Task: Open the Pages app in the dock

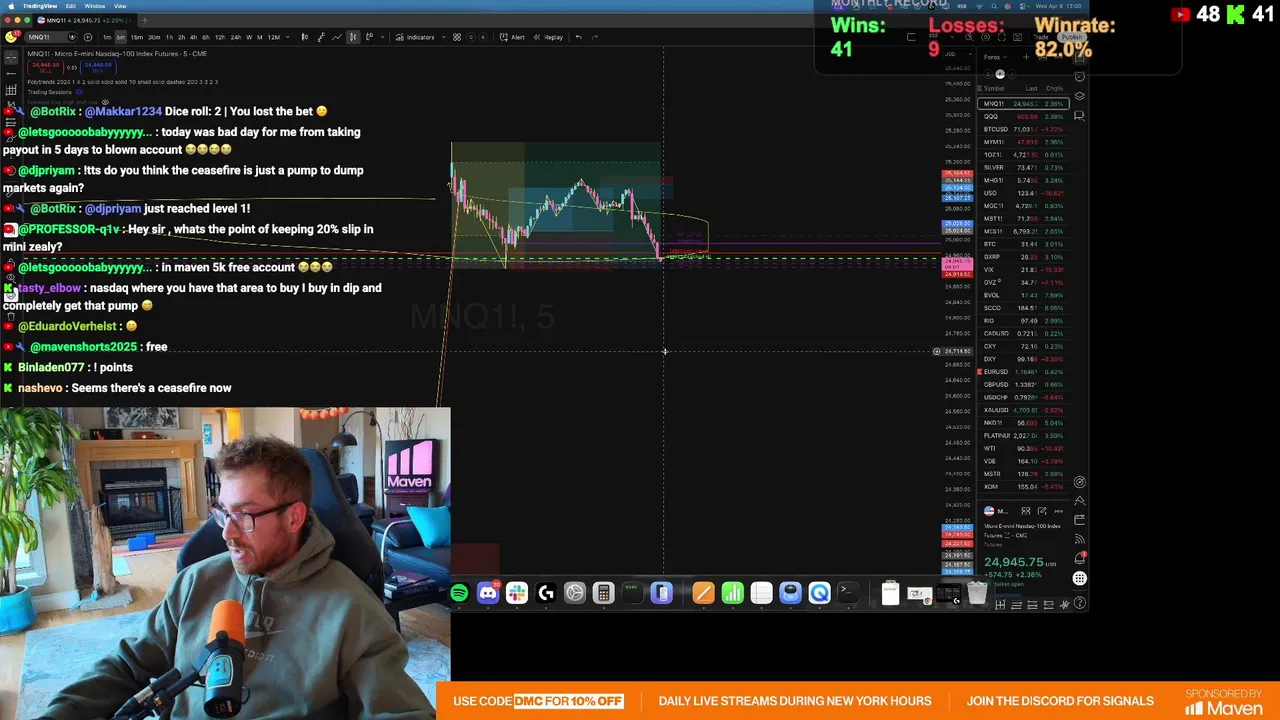Action: point(703,594)
